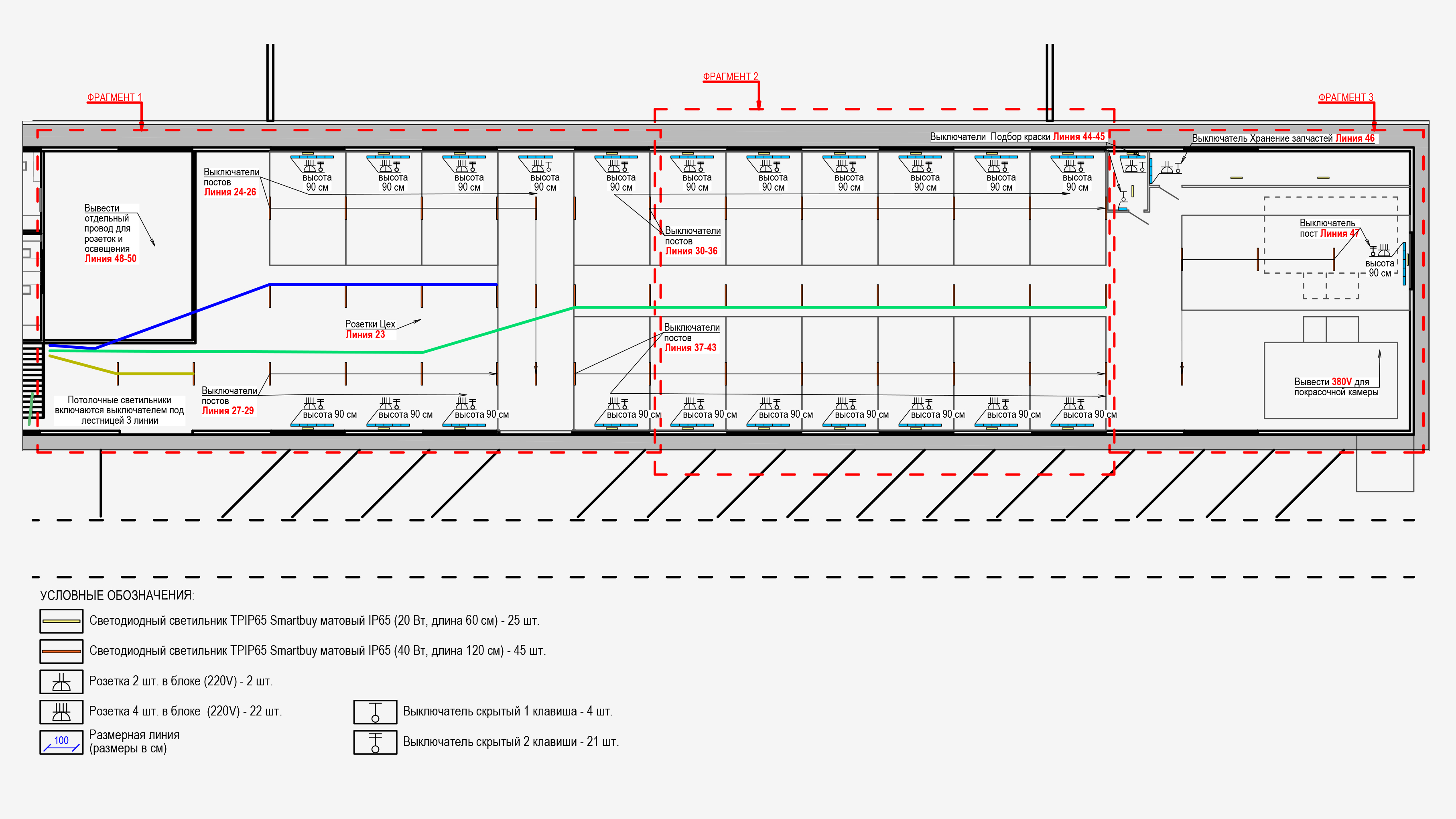This screenshot has height=819, width=1456.
Task: Click the one-key hidden switch legend icon
Action: (375, 711)
